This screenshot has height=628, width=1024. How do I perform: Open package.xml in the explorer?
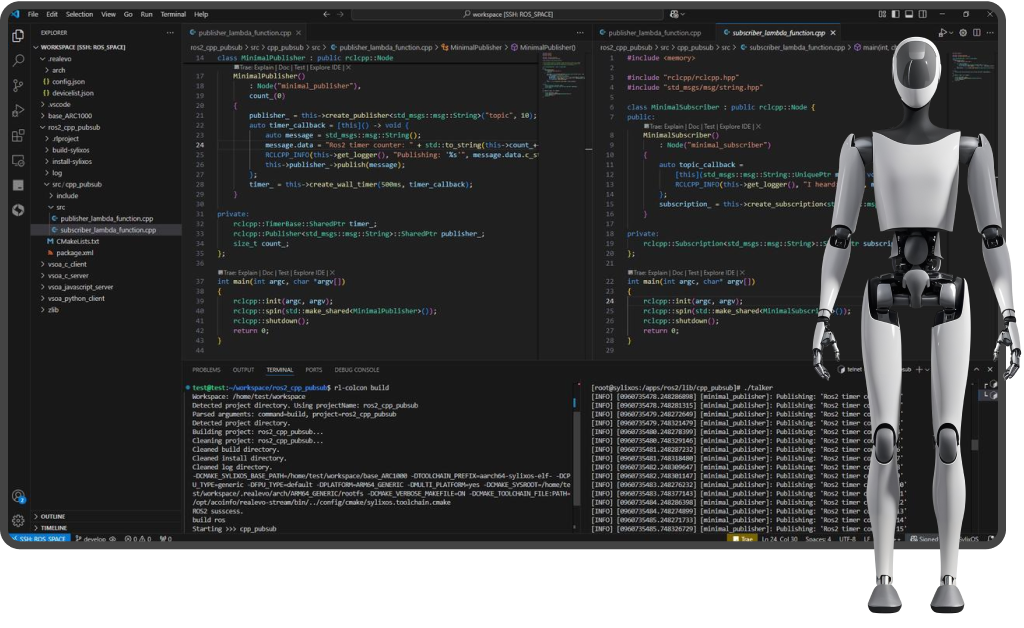coord(74,253)
